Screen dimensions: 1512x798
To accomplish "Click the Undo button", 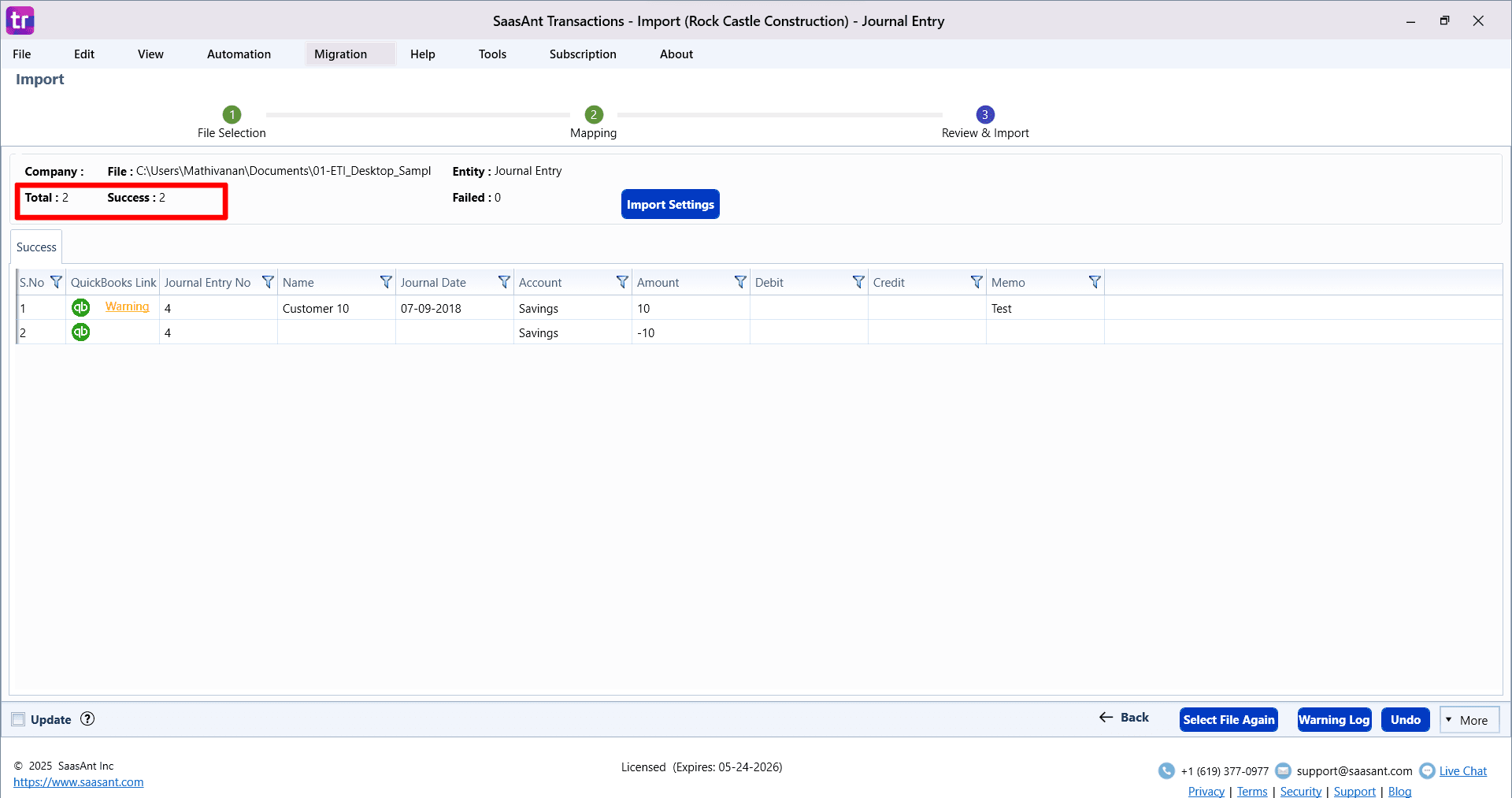I will click(1405, 720).
